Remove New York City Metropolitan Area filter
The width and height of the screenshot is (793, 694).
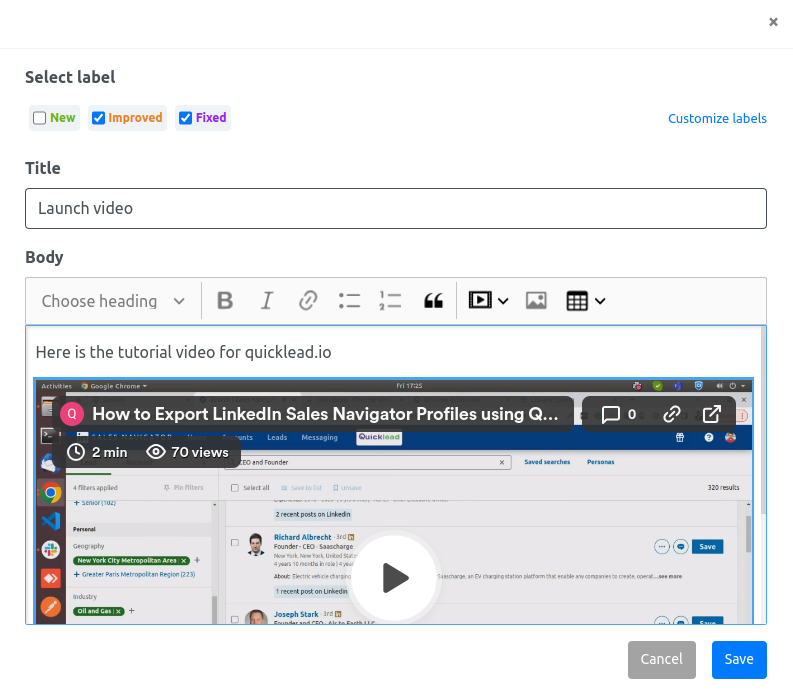(184, 560)
